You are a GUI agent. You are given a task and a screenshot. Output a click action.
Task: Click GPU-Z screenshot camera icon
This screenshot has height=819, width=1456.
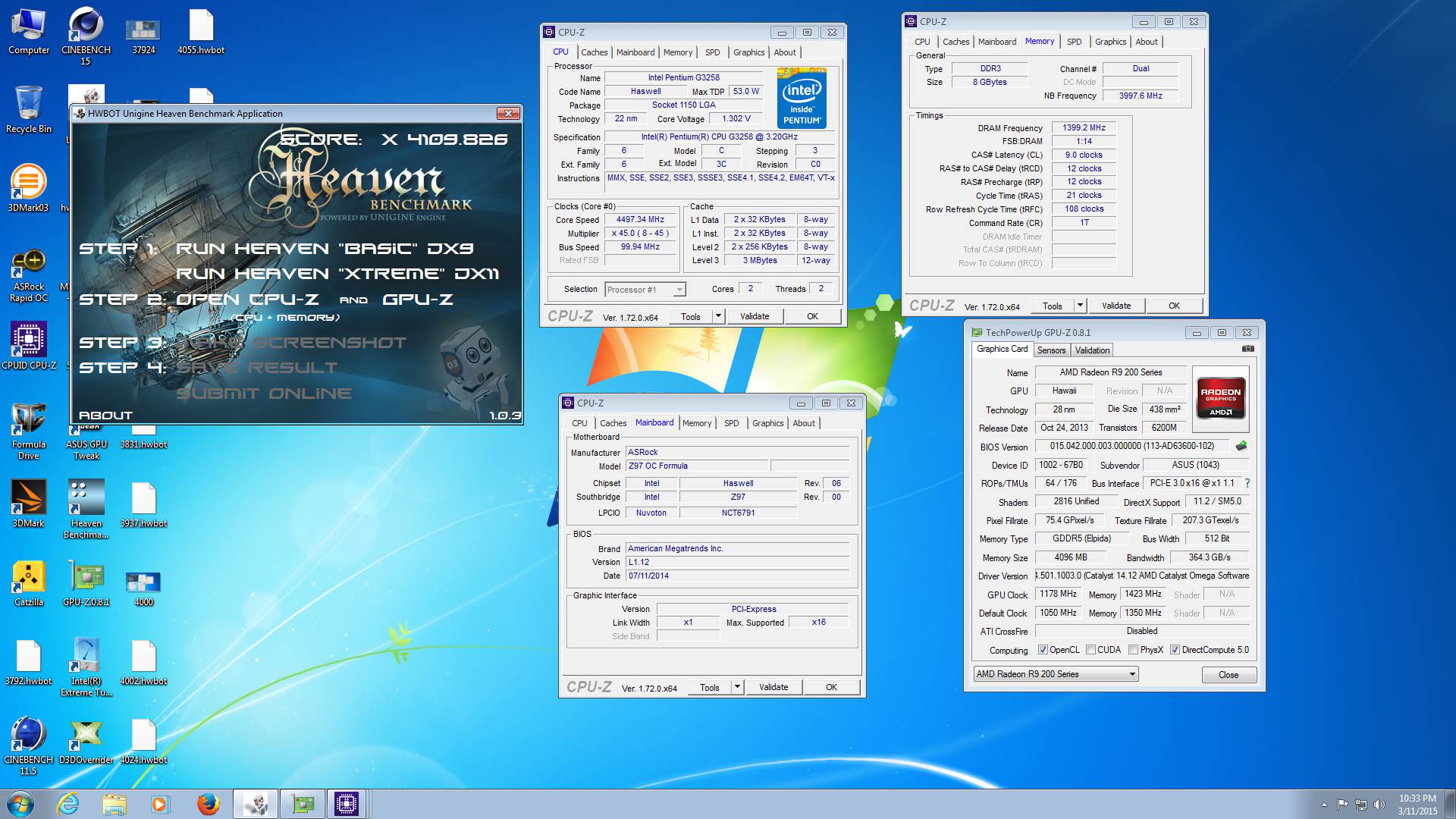coord(1247,350)
